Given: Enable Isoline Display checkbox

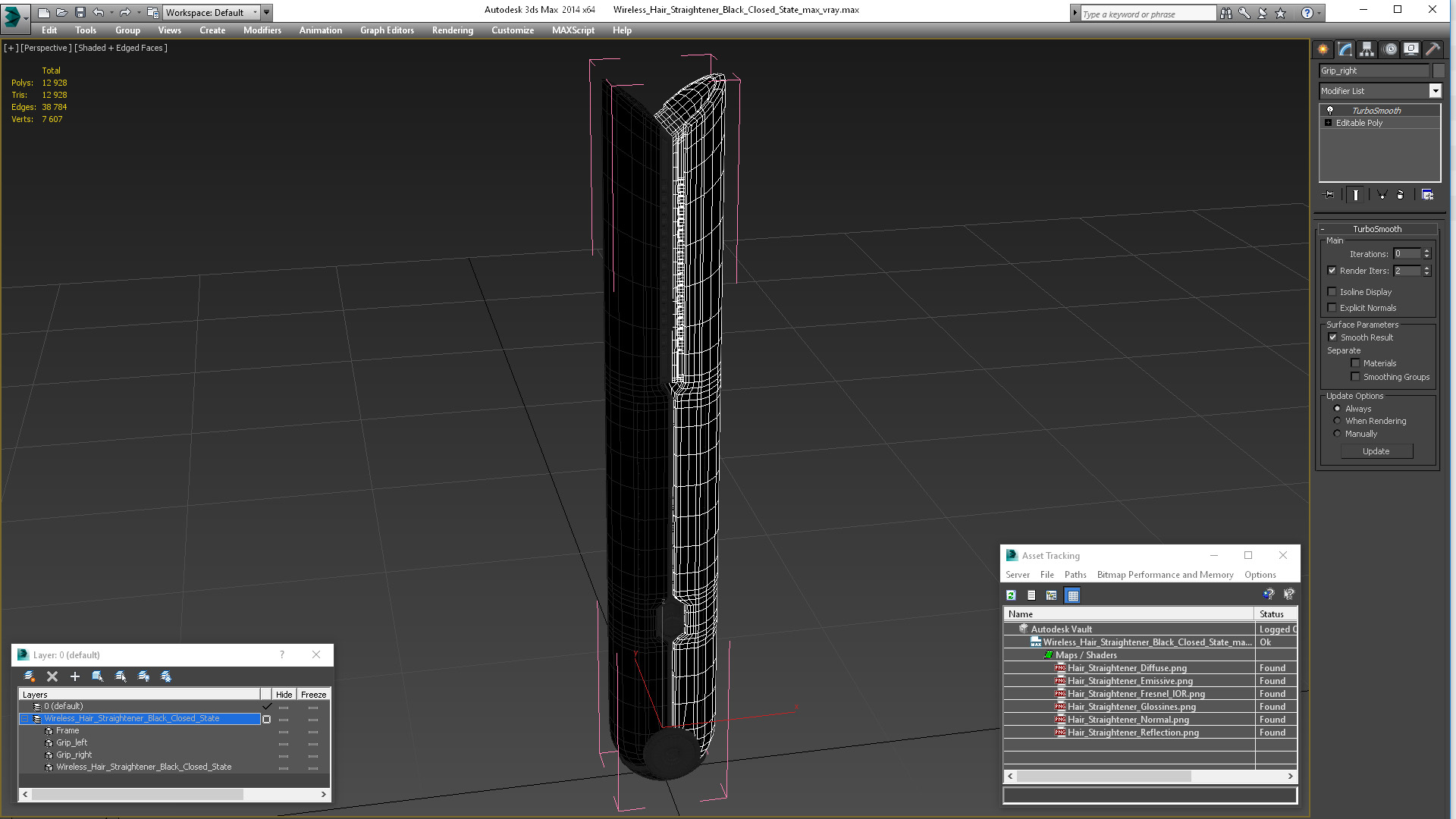Looking at the screenshot, I should [1332, 292].
